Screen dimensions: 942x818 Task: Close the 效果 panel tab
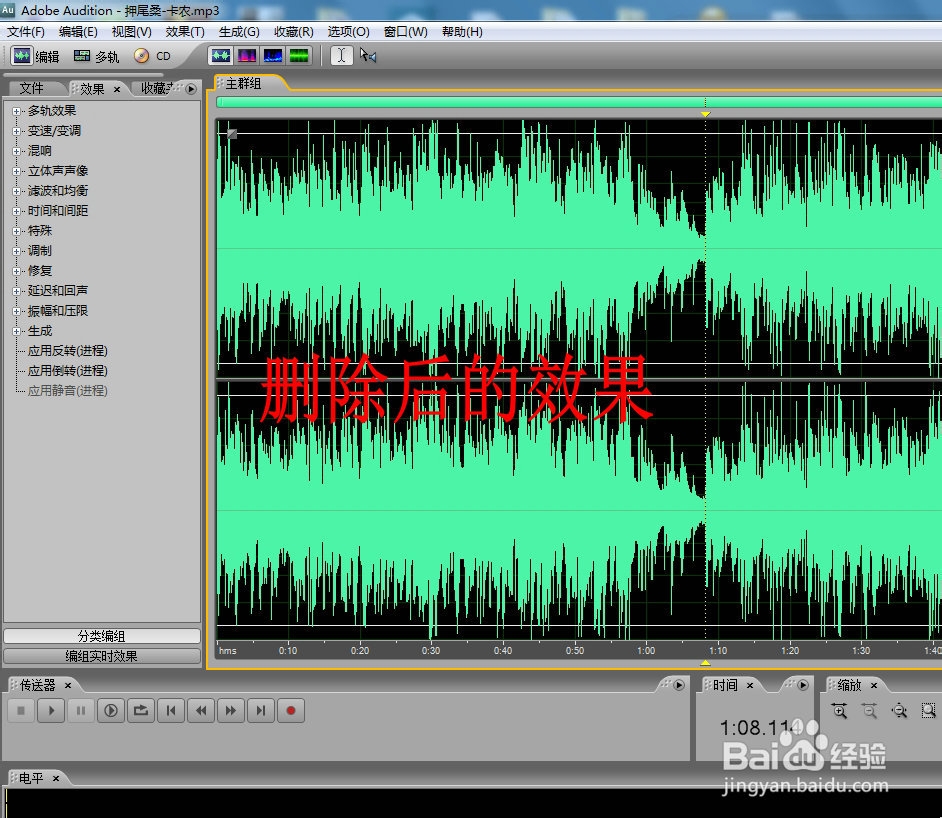[117, 89]
